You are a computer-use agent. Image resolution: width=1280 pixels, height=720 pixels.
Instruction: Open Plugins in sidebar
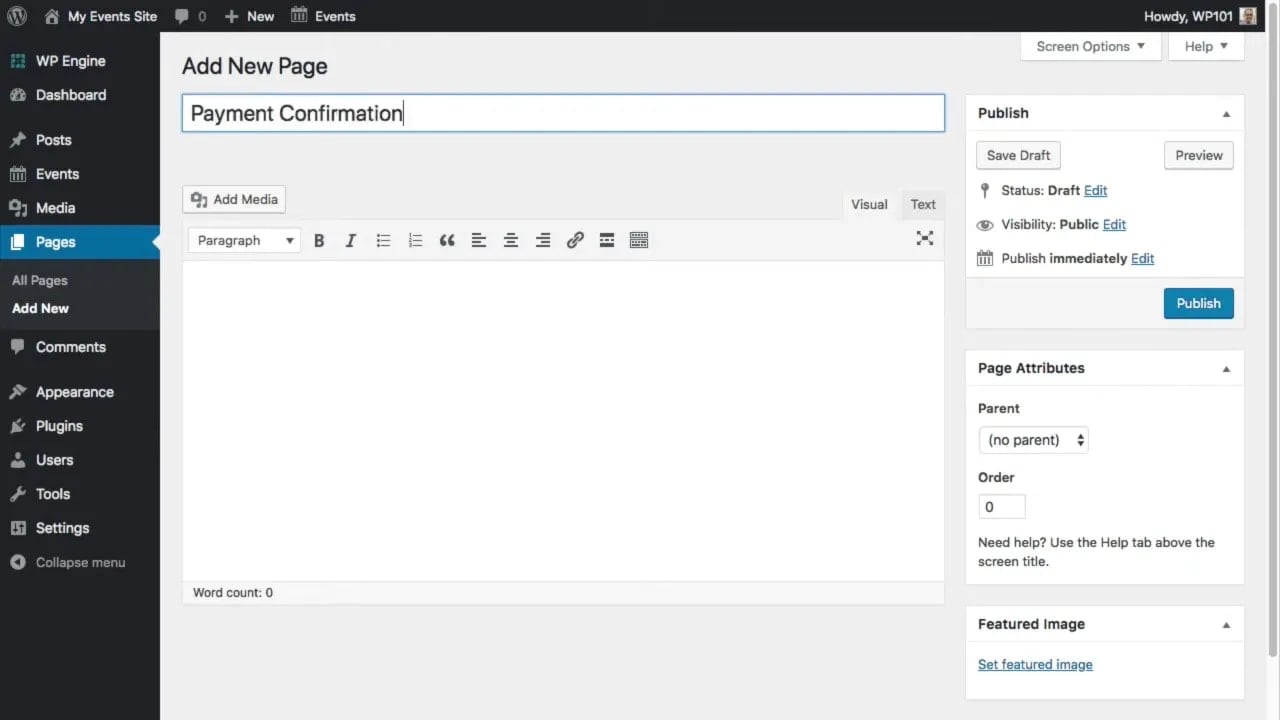click(80, 426)
